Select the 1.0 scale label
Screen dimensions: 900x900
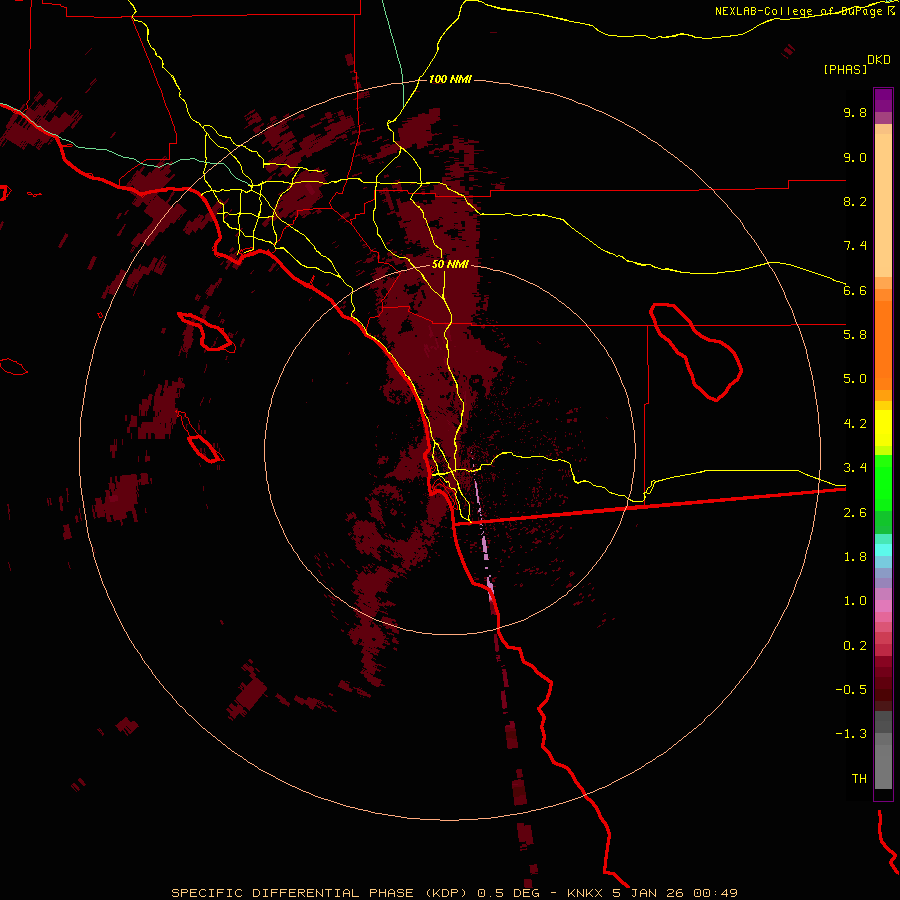pos(855,601)
